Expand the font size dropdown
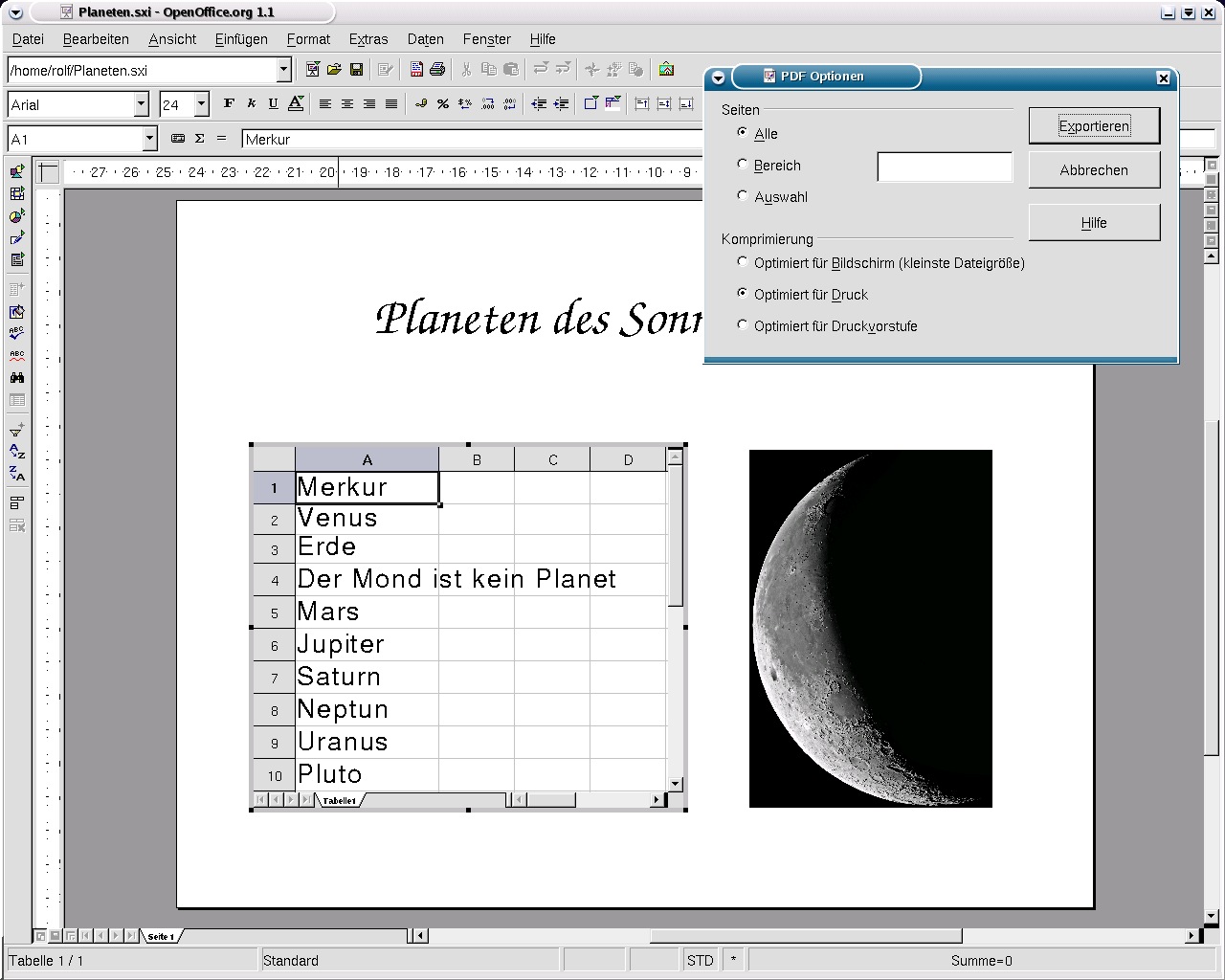1225x980 pixels. pos(201,104)
